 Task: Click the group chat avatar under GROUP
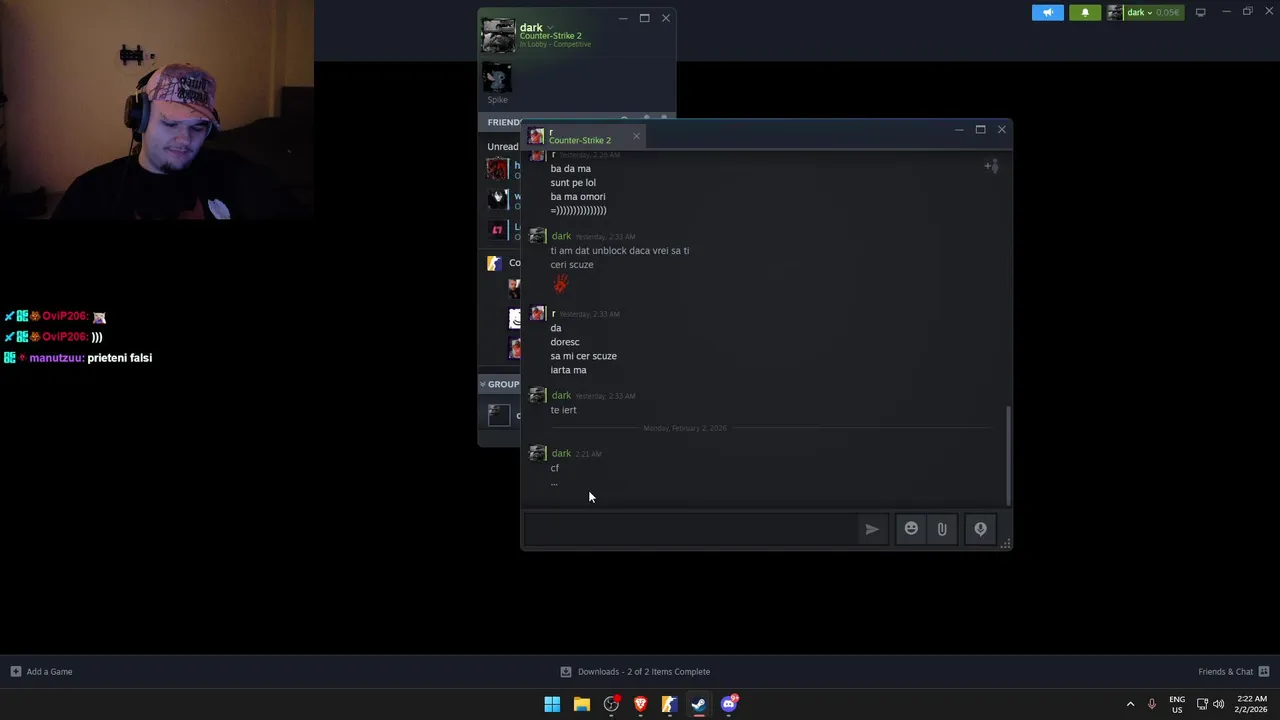499,415
